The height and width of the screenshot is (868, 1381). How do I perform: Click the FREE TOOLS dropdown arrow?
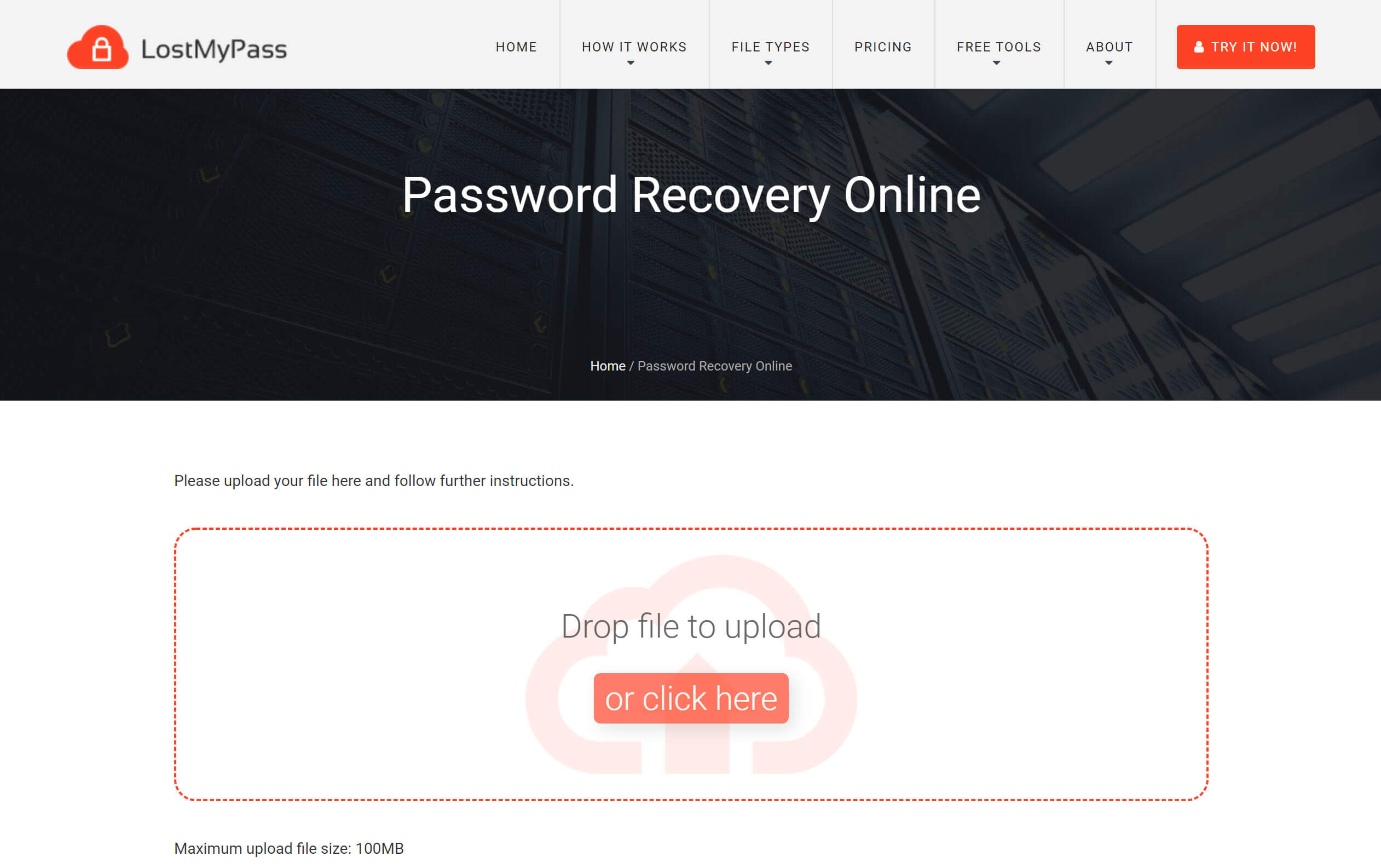coord(997,63)
